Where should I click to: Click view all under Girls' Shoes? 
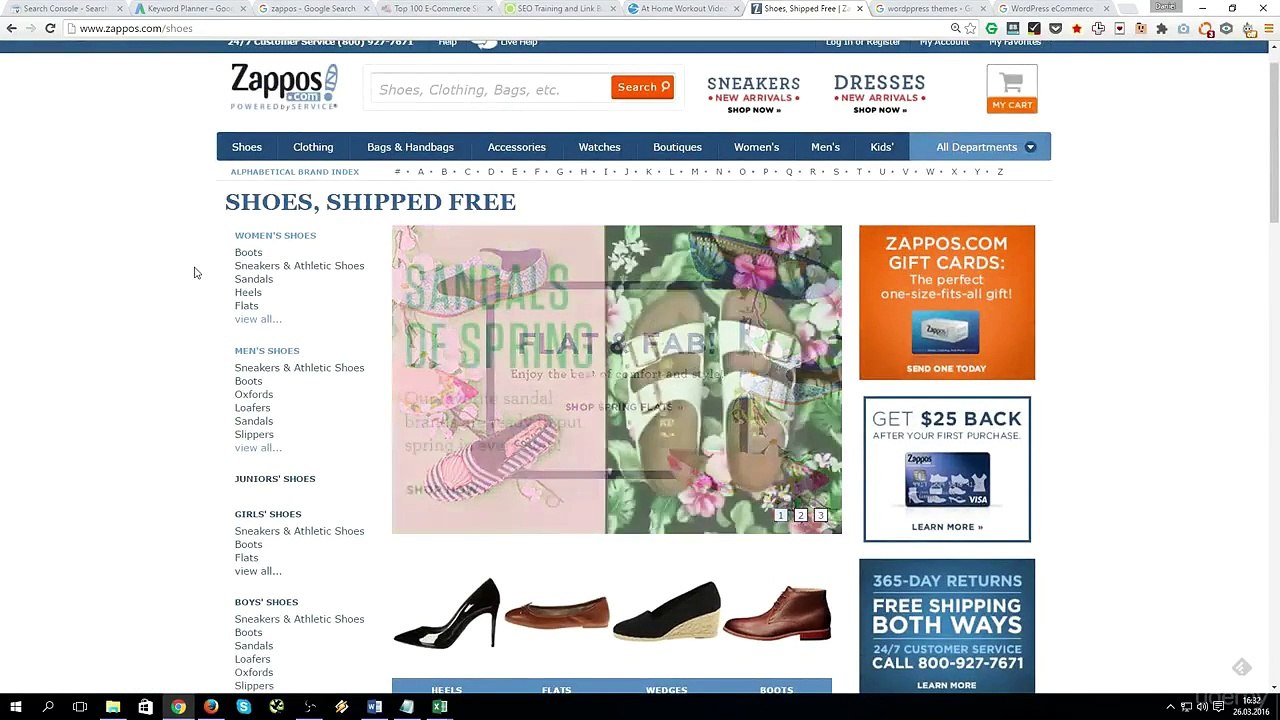pos(258,571)
